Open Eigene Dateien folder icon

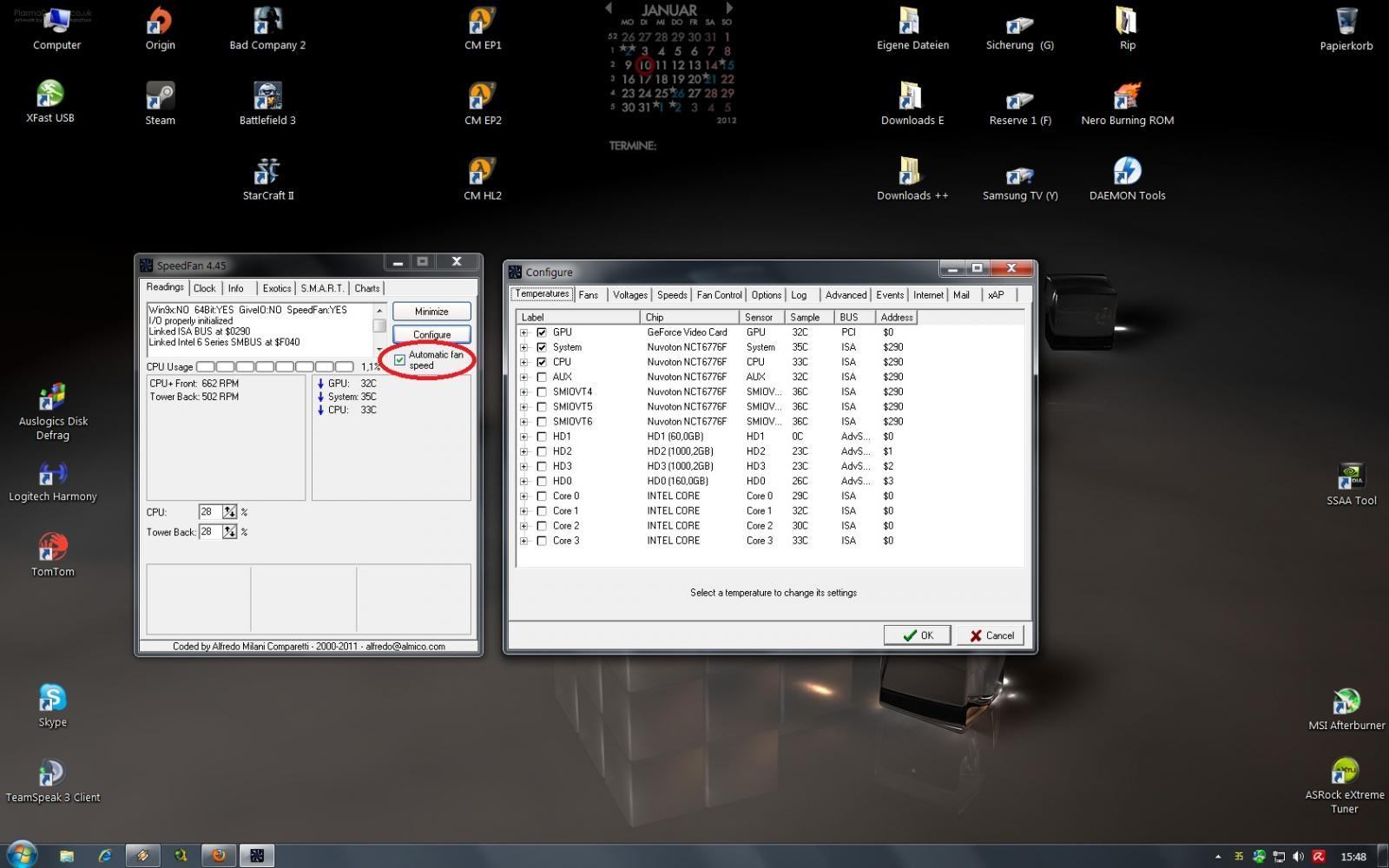pos(912,28)
